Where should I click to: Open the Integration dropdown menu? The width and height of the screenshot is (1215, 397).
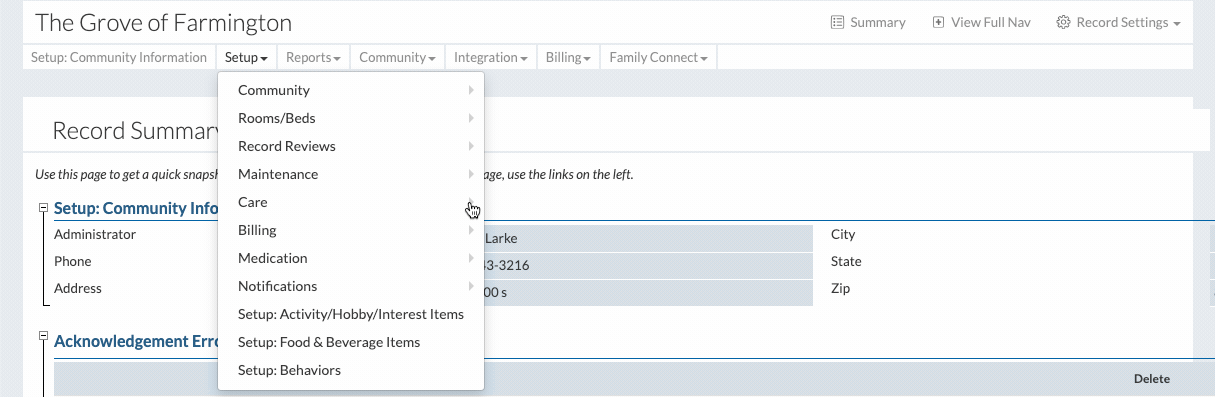490,58
